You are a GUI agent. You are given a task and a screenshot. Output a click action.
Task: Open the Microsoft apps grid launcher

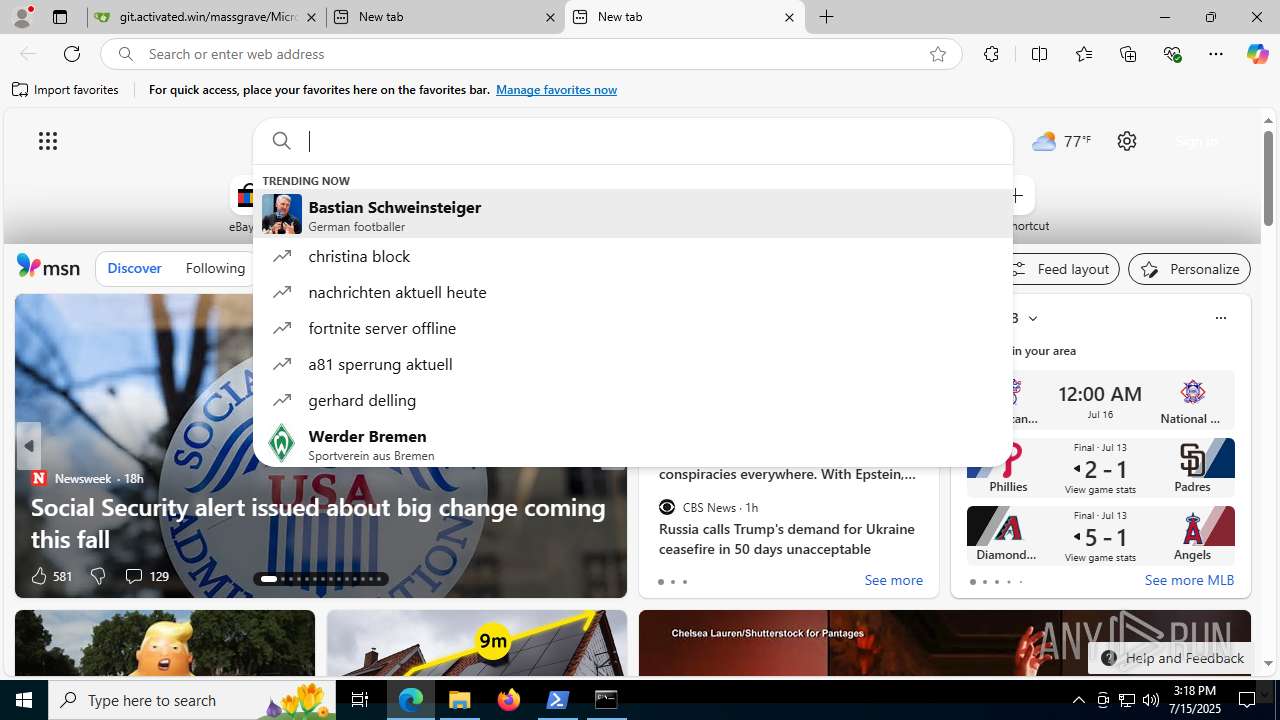point(48,141)
